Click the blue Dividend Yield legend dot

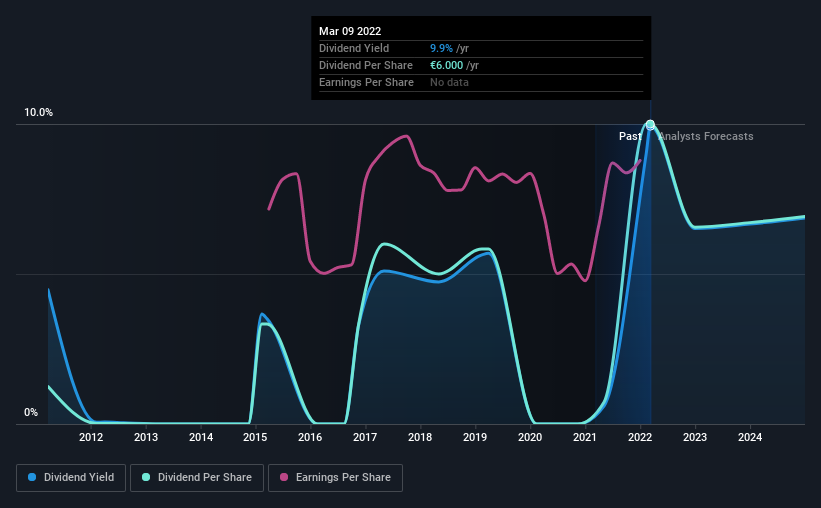[x=32, y=477]
